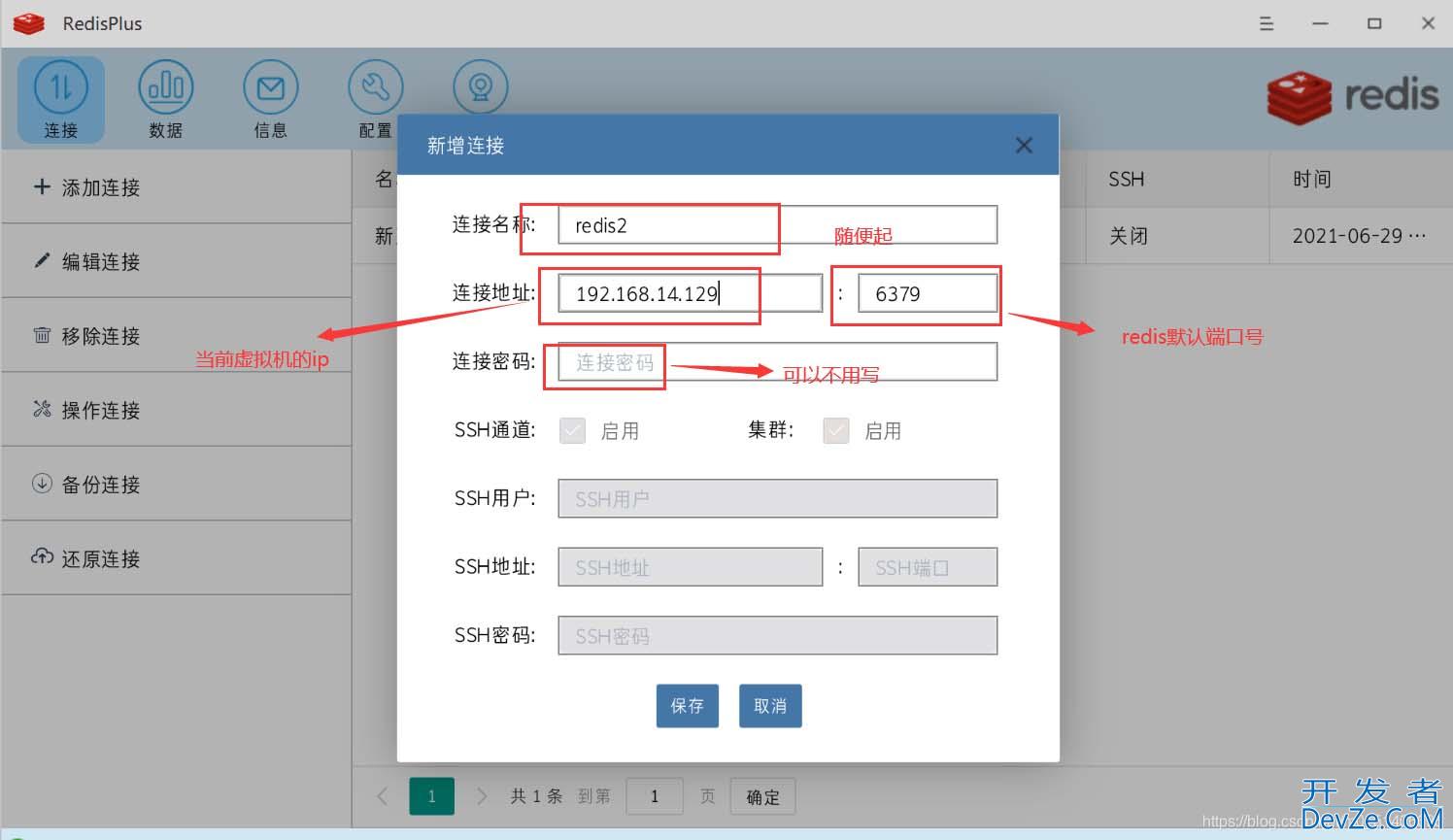1453x840 pixels.
Task: Close the RedisPlus window
Action: [x=1428, y=23]
